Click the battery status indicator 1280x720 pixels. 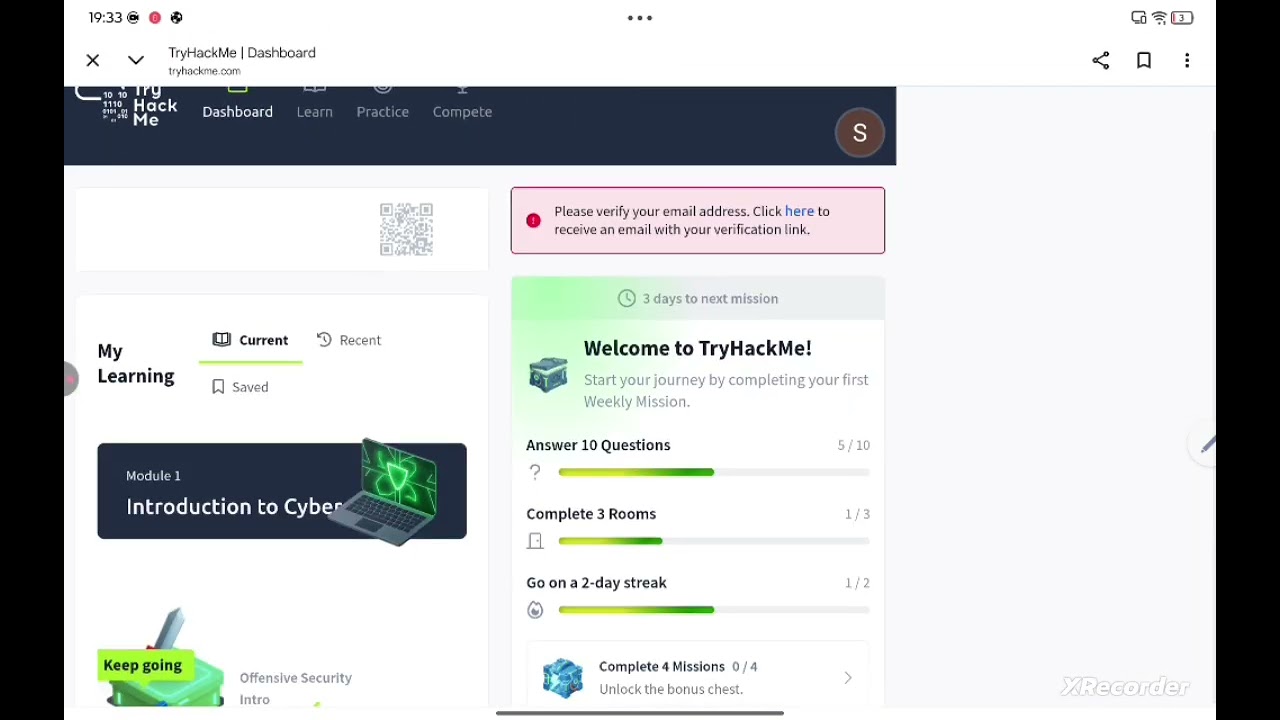click(x=1182, y=18)
